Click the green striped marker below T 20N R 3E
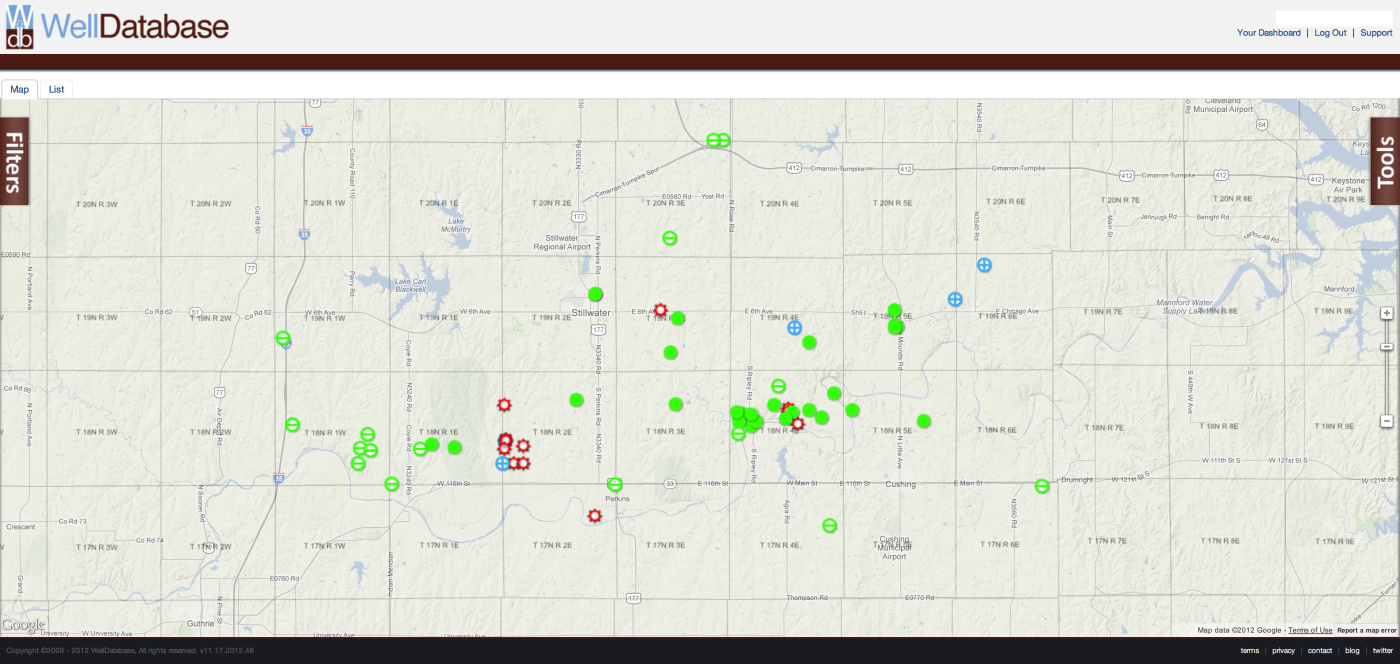This screenshot has height=664, width=1400. point(670,238)
